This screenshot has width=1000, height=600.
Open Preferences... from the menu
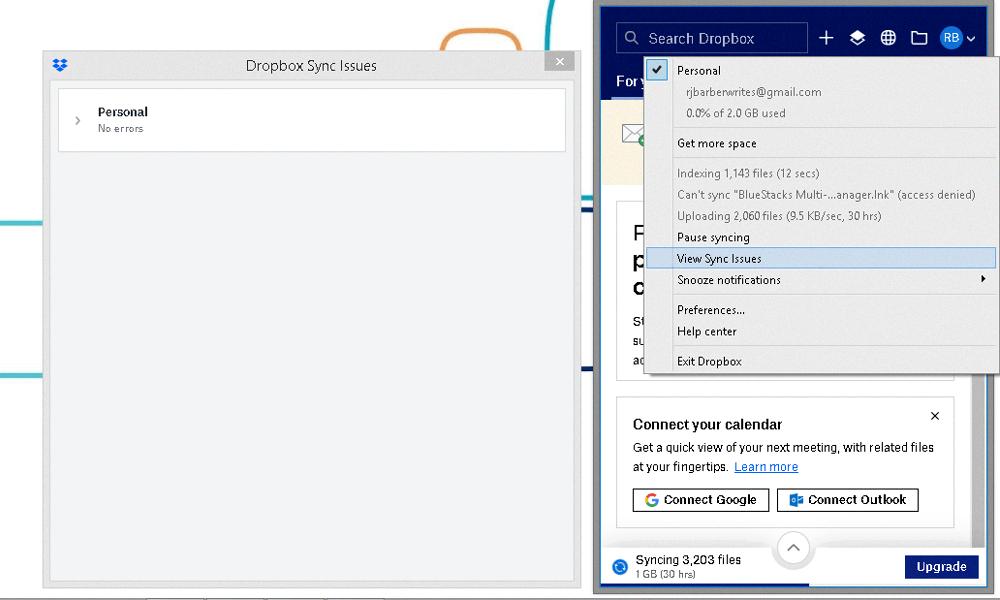710,310
